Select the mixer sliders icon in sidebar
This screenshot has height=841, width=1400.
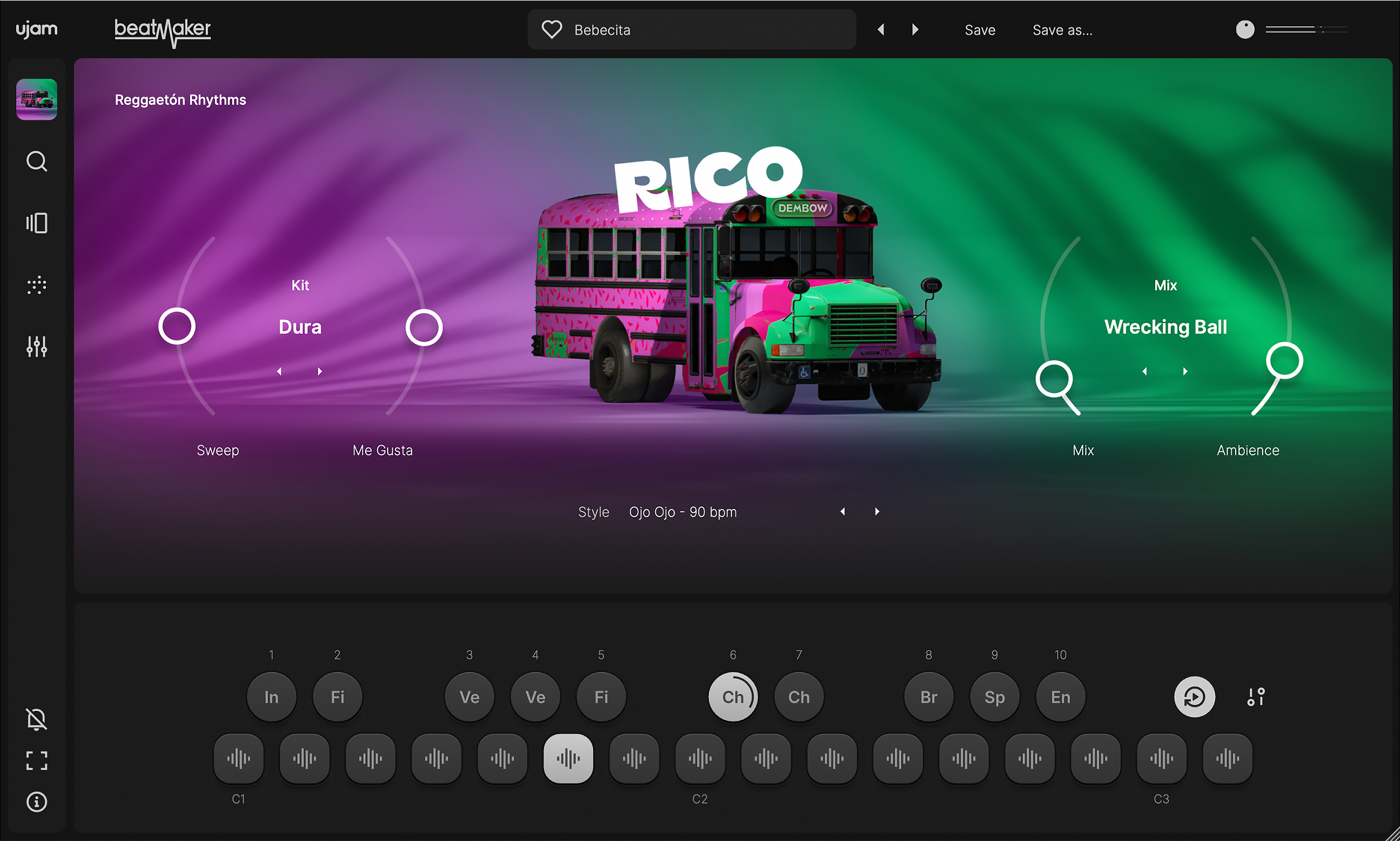tap(36, 346)
